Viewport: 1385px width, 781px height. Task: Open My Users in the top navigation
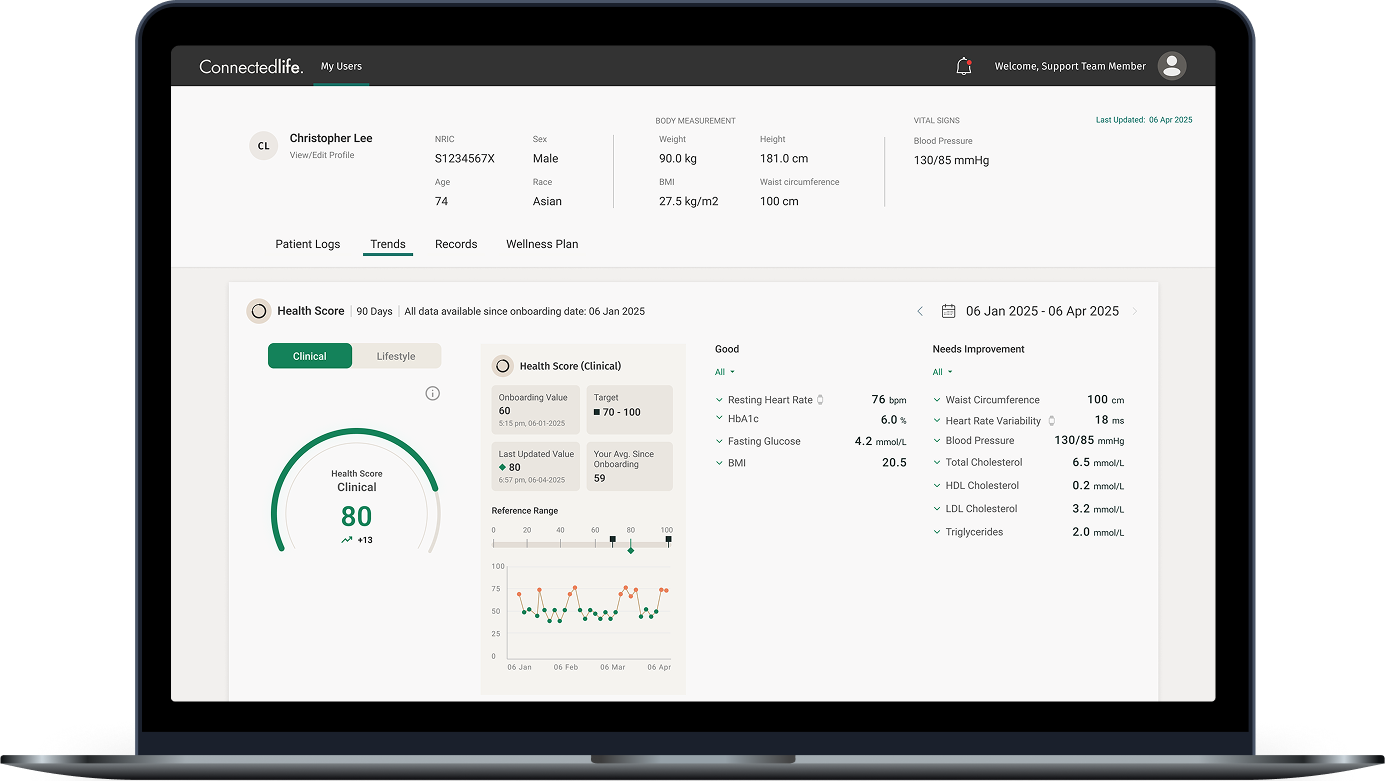pyautogui.click(x=341, y=66)
